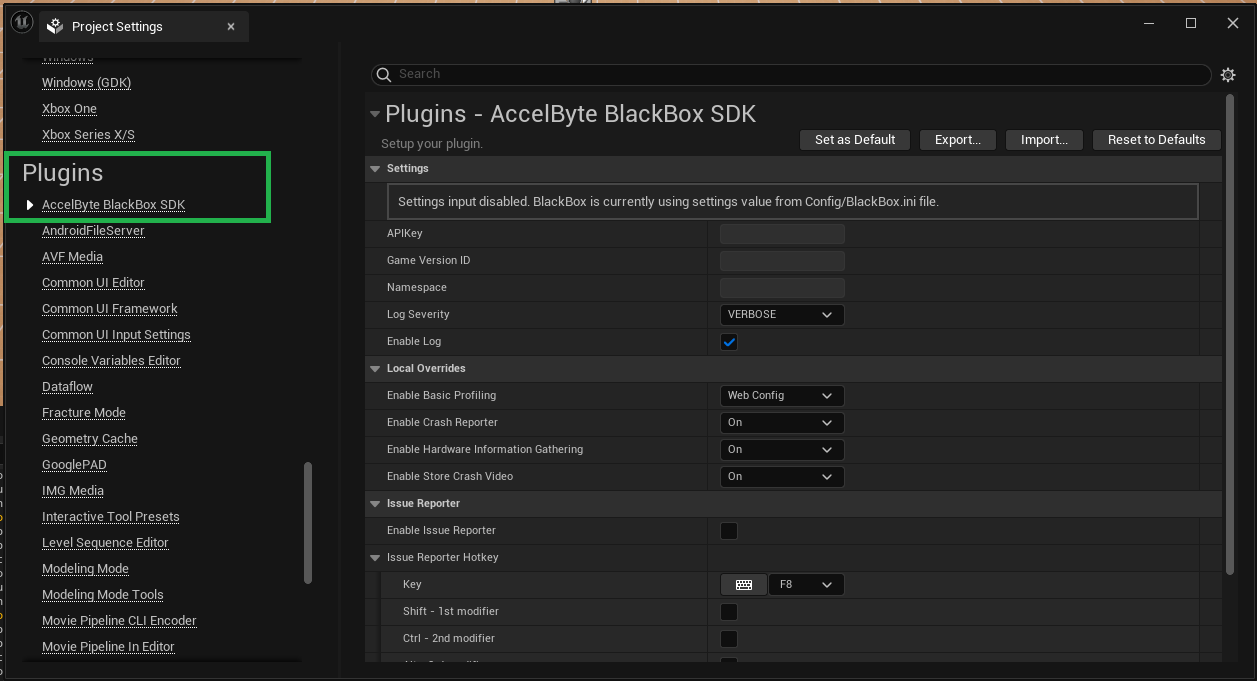Enable Shift - 1st modifier checkbox
The width and height of the screenshot is (1257, 681).
729,612
